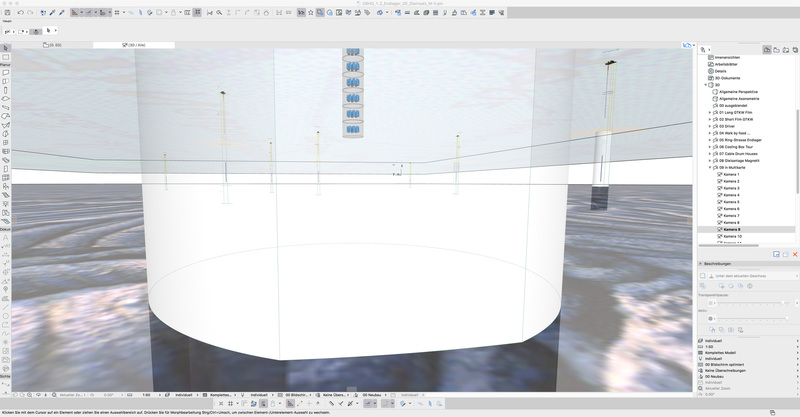Screen dimensions: 800x417
Task: Collapse the 09 In Multikarte folder
Action: pyautogui.click(x=710, y=168)
